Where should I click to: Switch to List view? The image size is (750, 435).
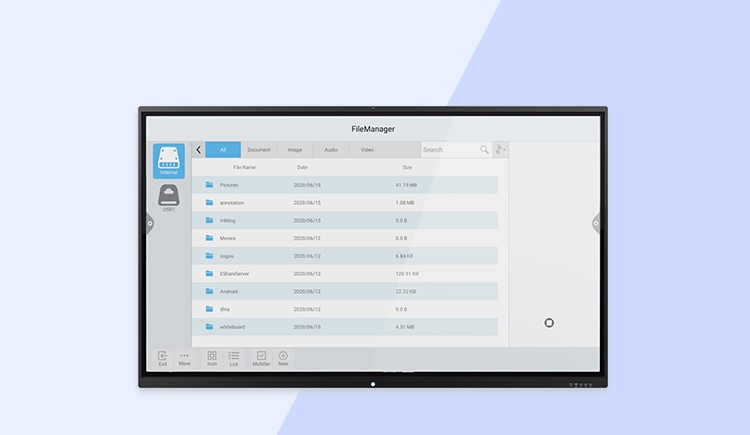click(234, 357)
